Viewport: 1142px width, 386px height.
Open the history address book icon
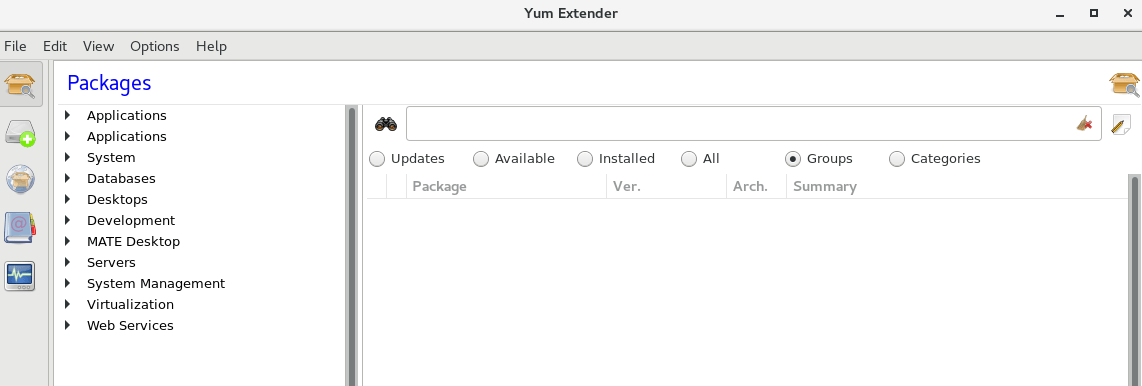pos(21,228)
